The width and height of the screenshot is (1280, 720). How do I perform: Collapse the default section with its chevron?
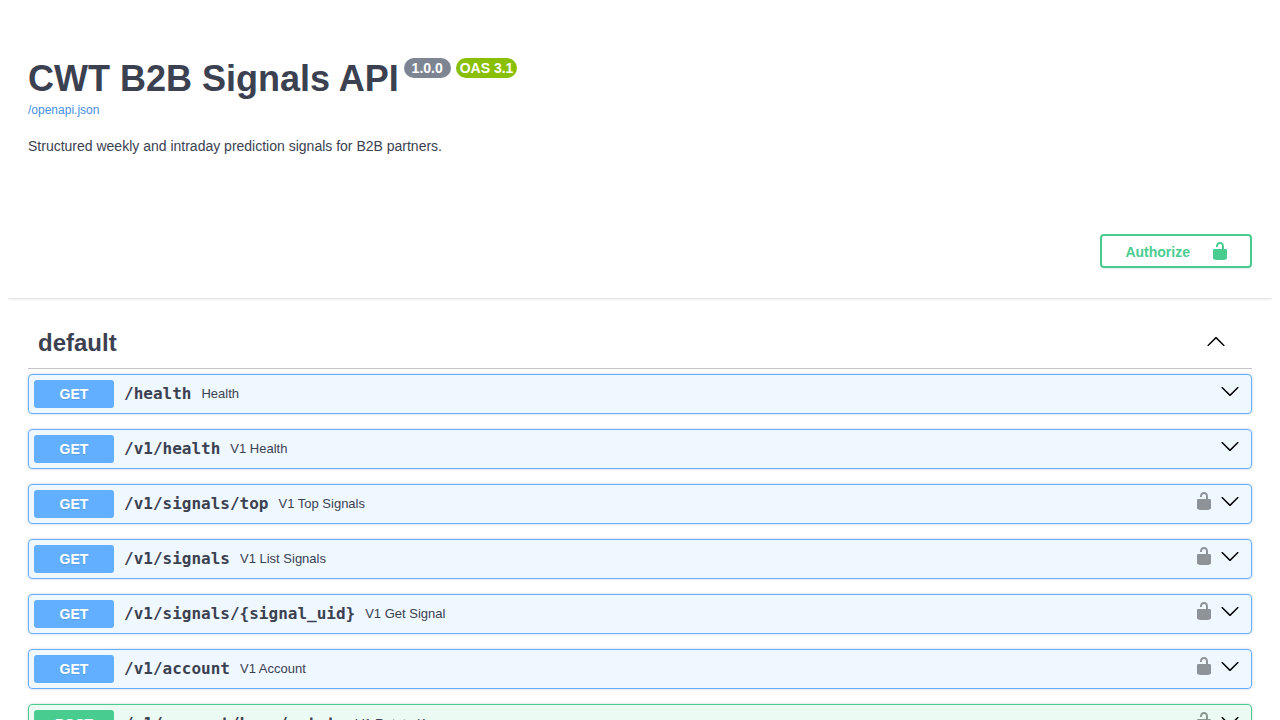(1216, 342)
